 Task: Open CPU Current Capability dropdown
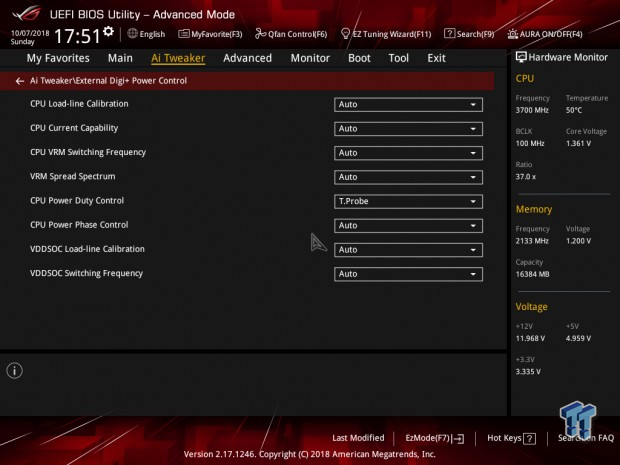click(x=408, y=129)
